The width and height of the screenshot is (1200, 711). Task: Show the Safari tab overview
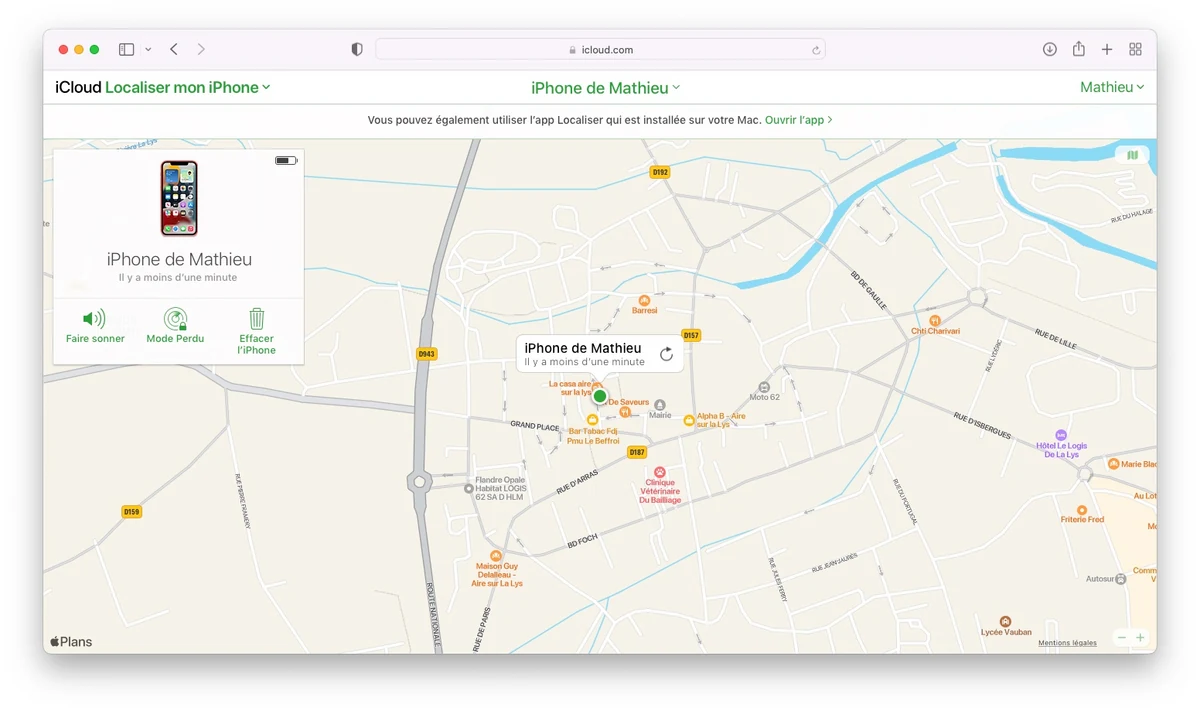(1135, 49)
